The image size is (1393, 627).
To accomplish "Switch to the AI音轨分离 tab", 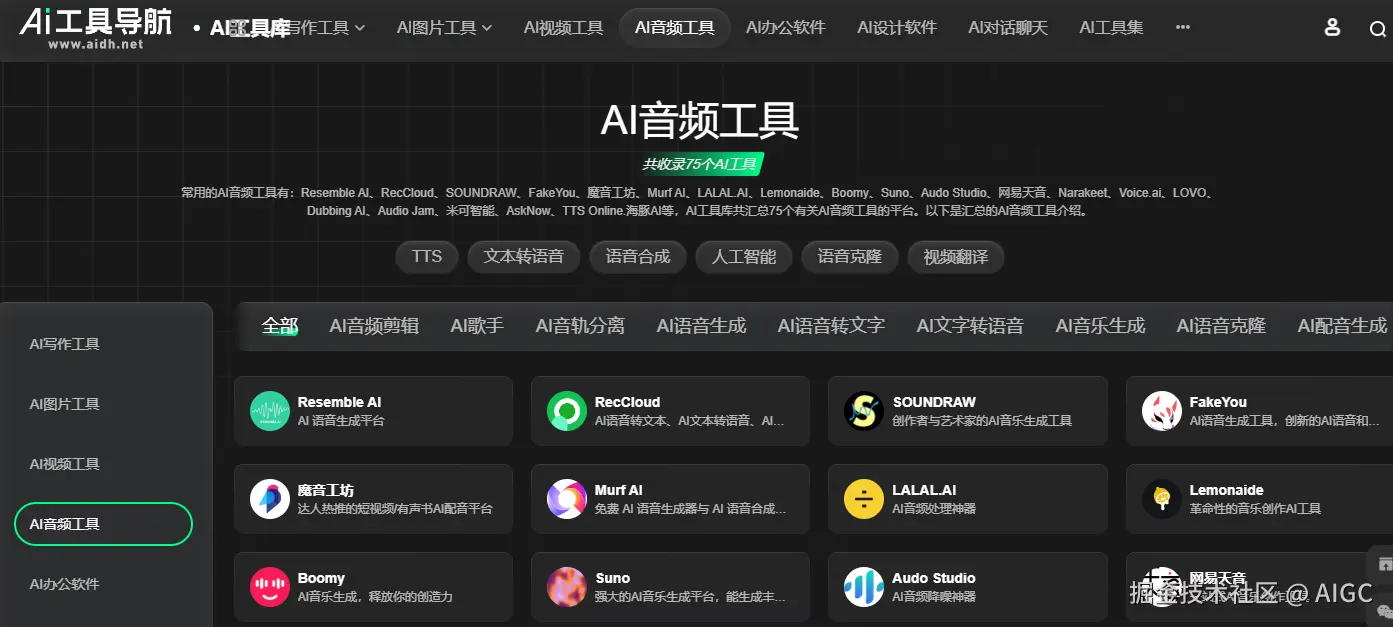I will point(580,326).
